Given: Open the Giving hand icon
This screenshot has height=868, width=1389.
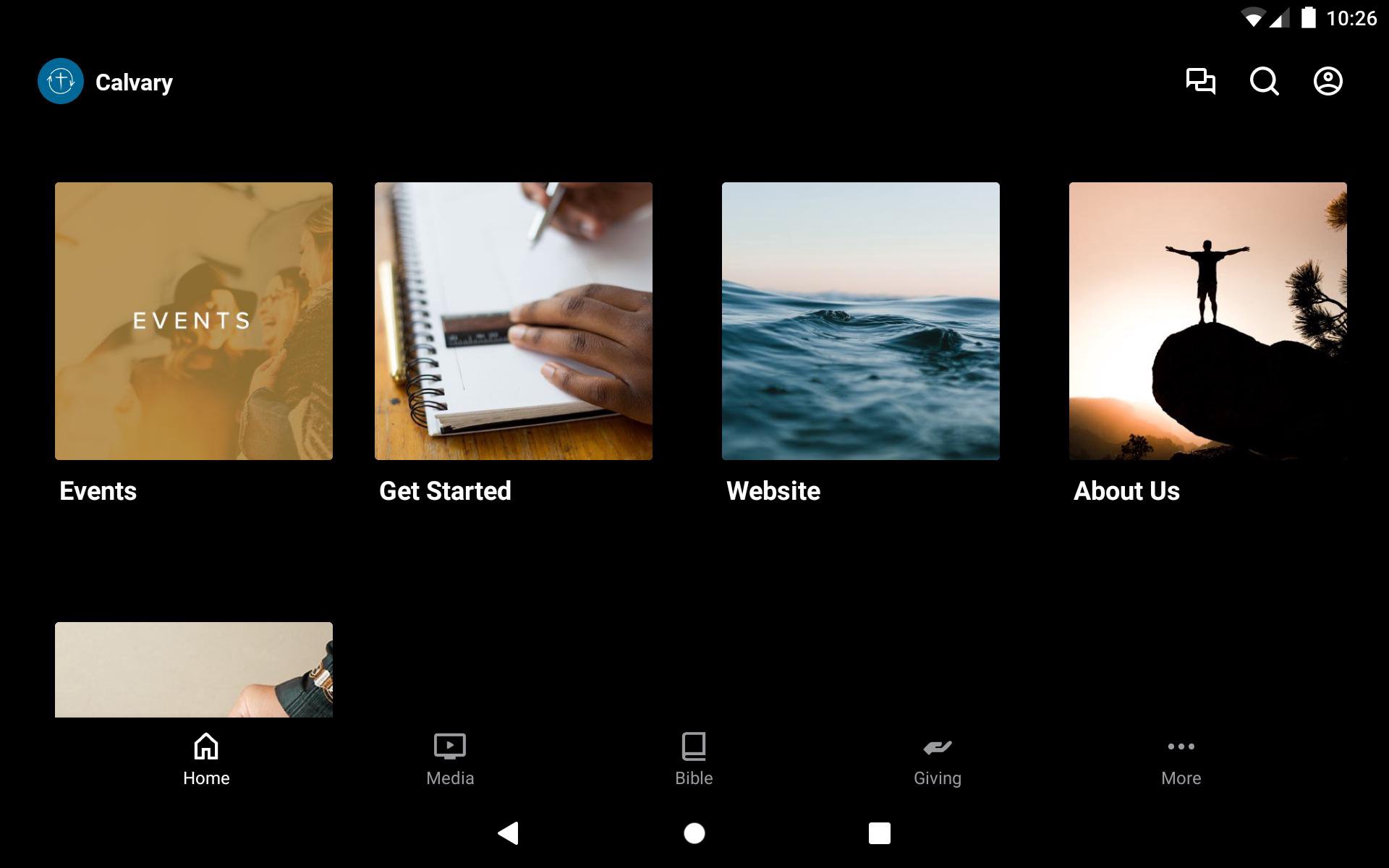Looking at the screenshot, I should click(x=937, y=746).
